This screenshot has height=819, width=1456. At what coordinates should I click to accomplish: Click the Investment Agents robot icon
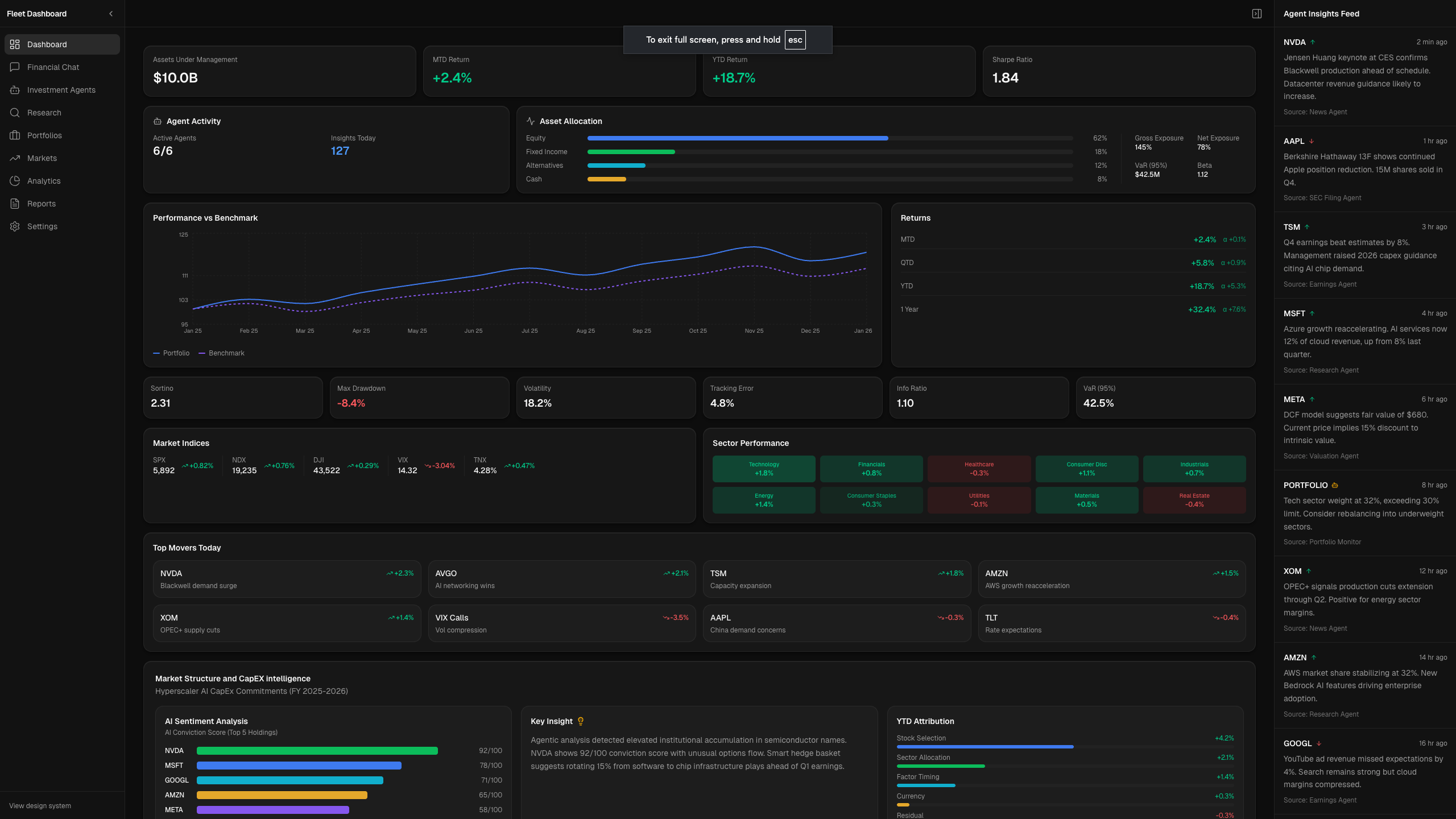tap(15, 90)
